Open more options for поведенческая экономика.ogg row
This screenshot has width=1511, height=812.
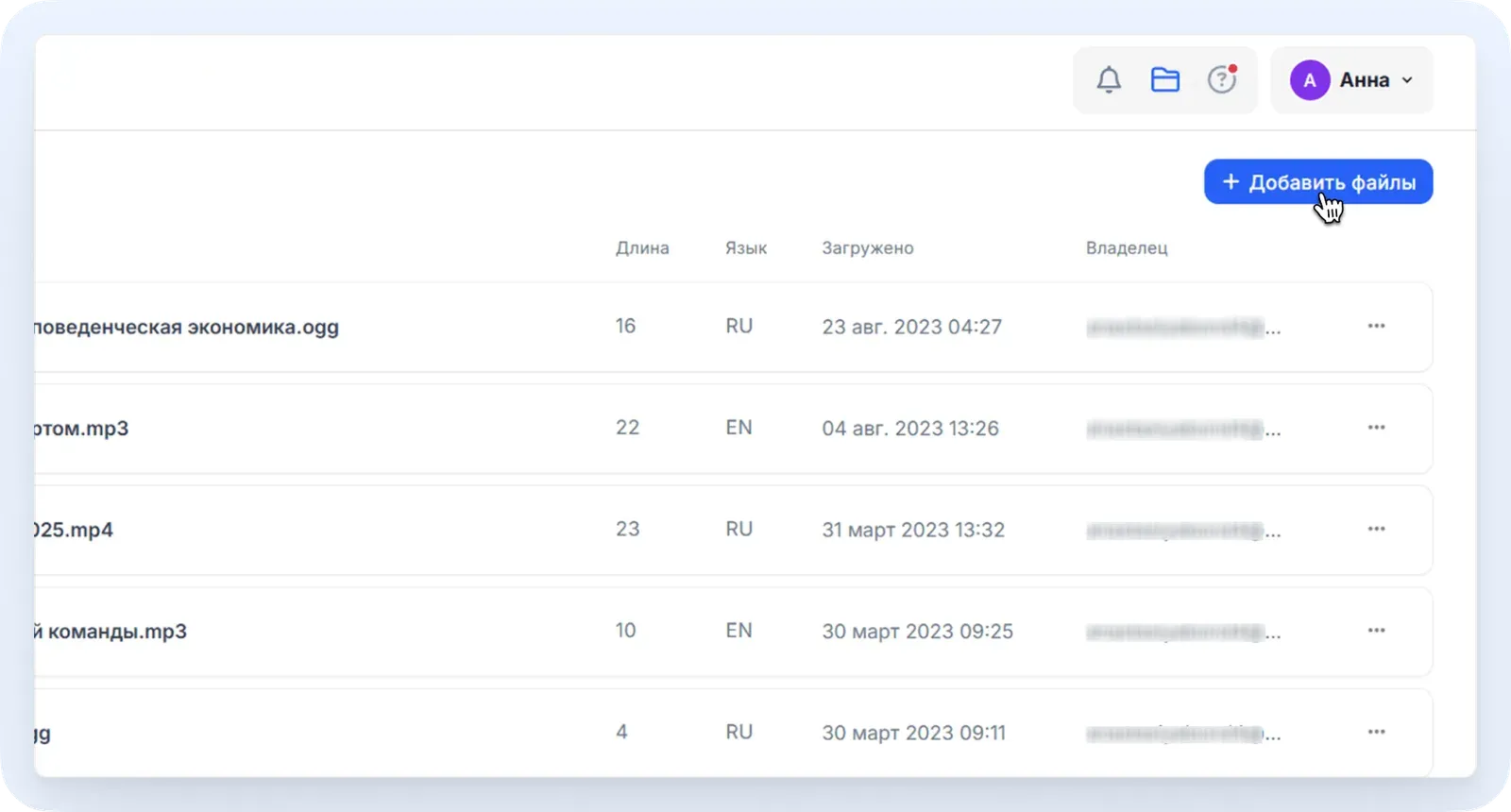pos(1376,326)
